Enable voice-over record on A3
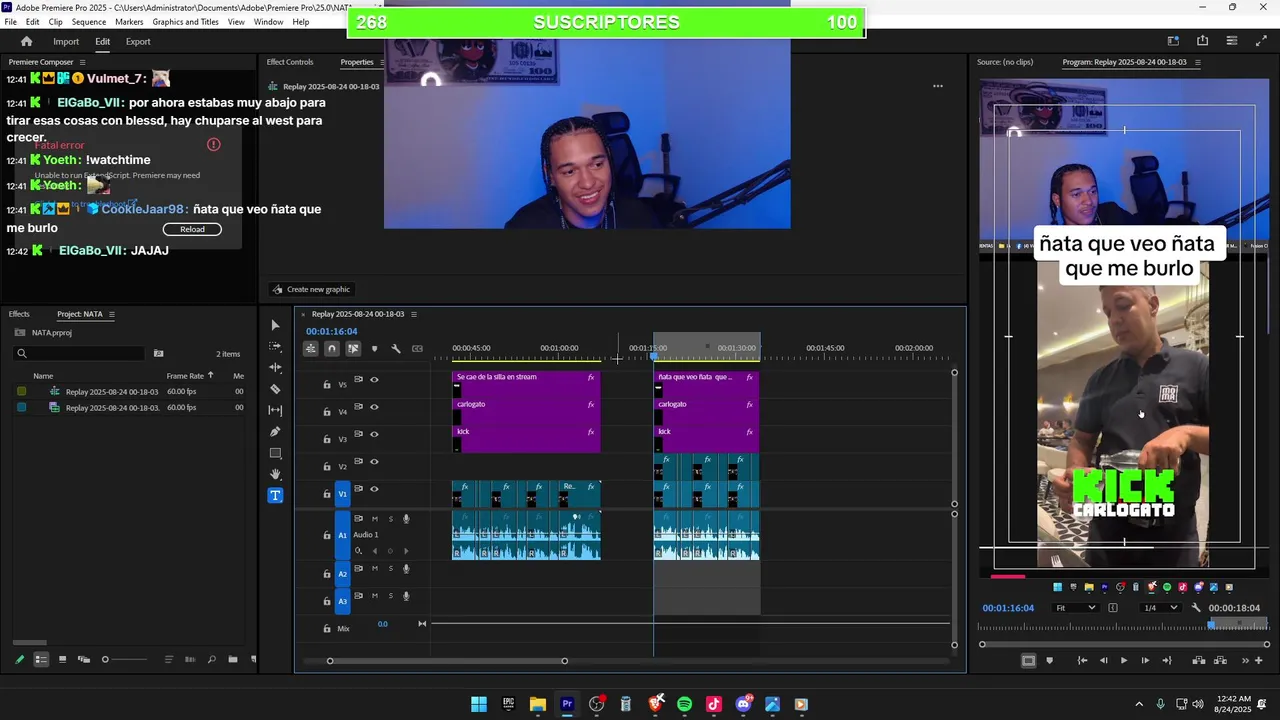 pos(406,596)
